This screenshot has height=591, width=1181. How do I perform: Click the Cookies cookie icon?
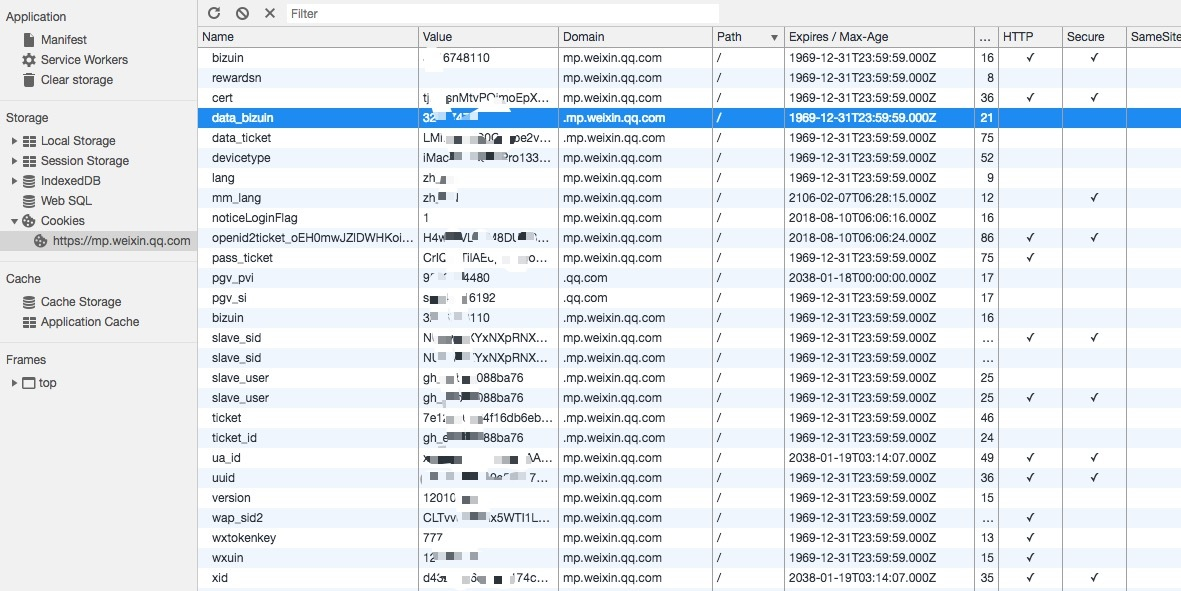(29, 221)
